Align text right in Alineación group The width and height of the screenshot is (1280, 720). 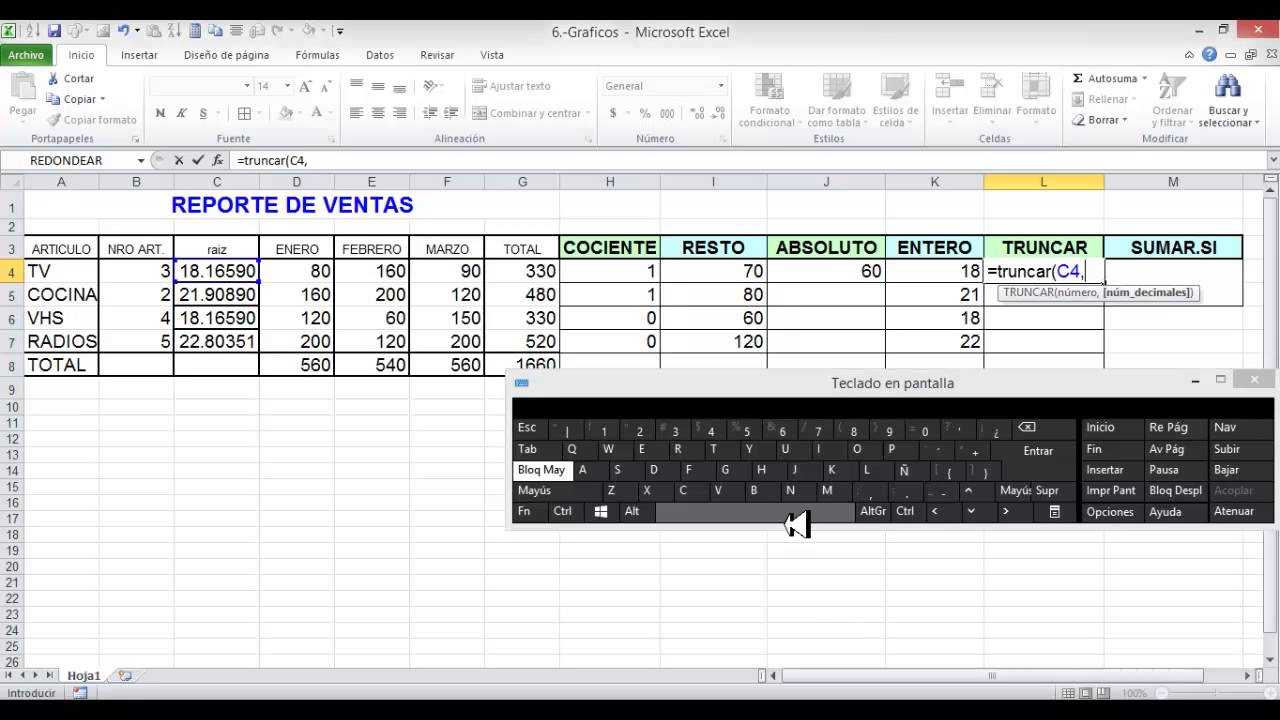pyautogui.click(x=400, y=113)
